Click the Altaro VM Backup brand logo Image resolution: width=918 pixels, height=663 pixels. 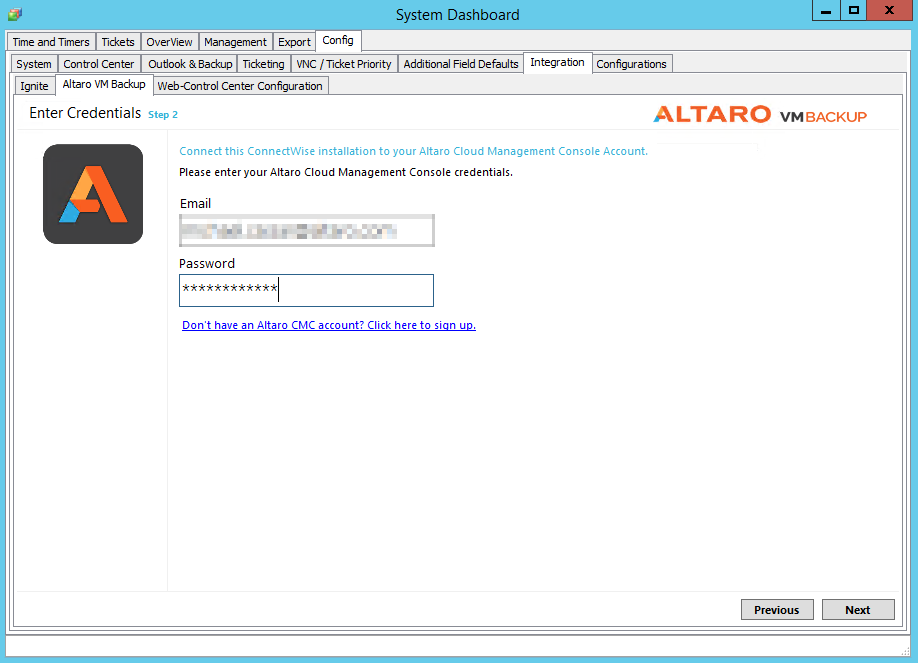click(x=760, y=115)
